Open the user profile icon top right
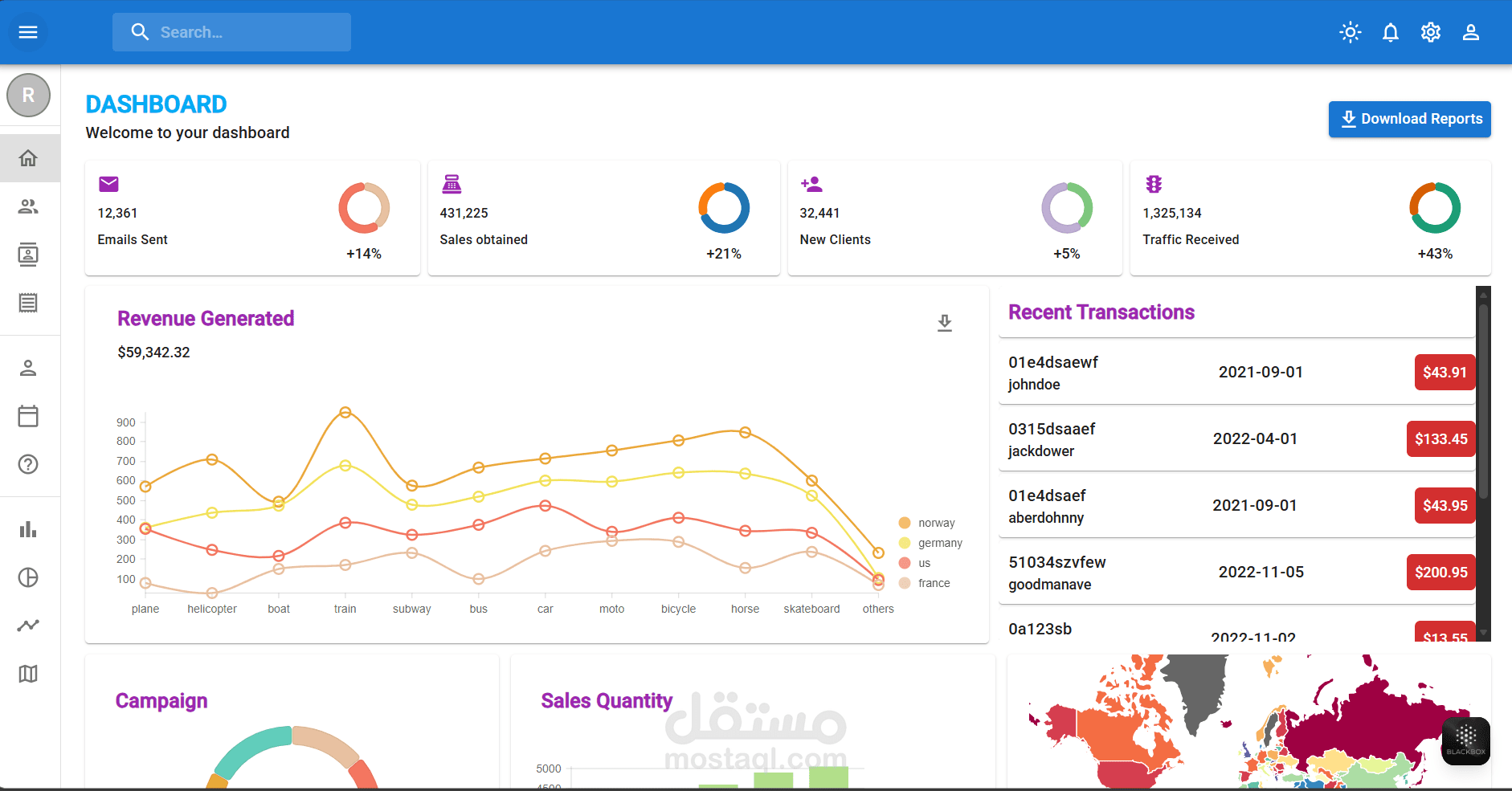Image resolution: width=1512 pixels, height=791 pixels. 1472,32
